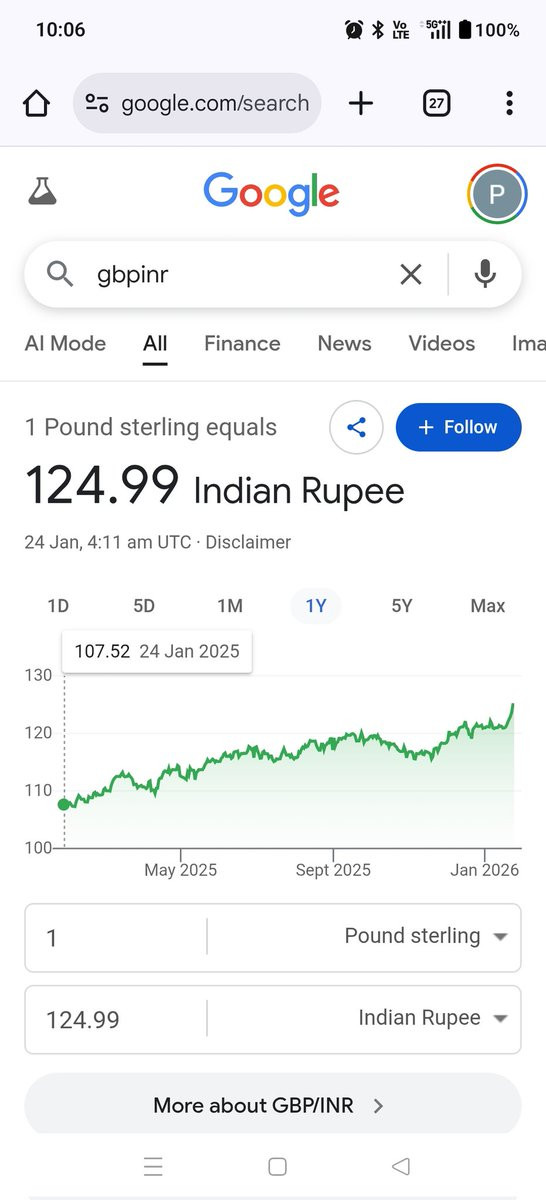Switch to the AI Mode tab
This screenshot has height=1200, width=546.
click(x=65, y=344)
